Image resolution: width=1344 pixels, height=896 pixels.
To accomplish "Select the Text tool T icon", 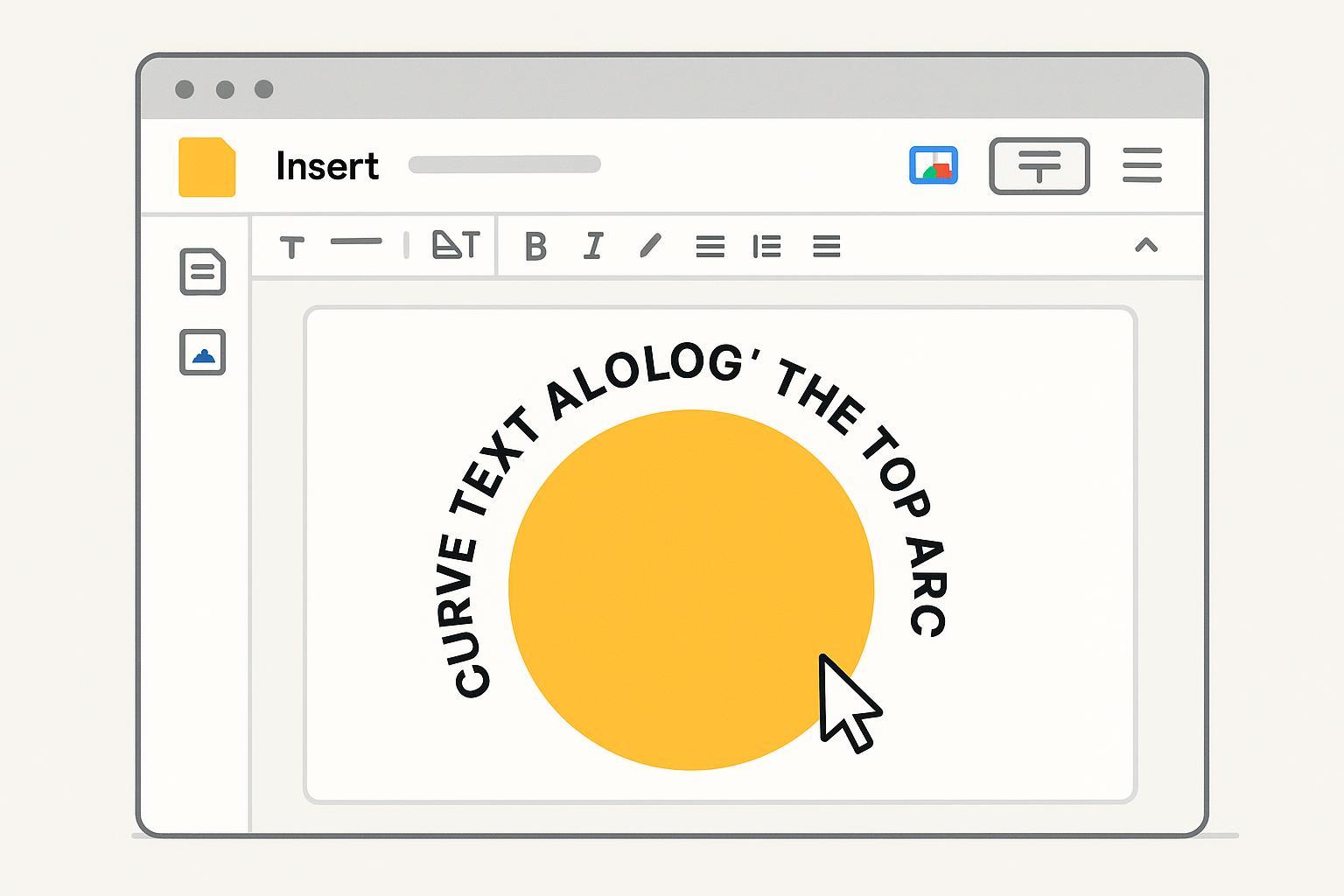I will (291, 247).
